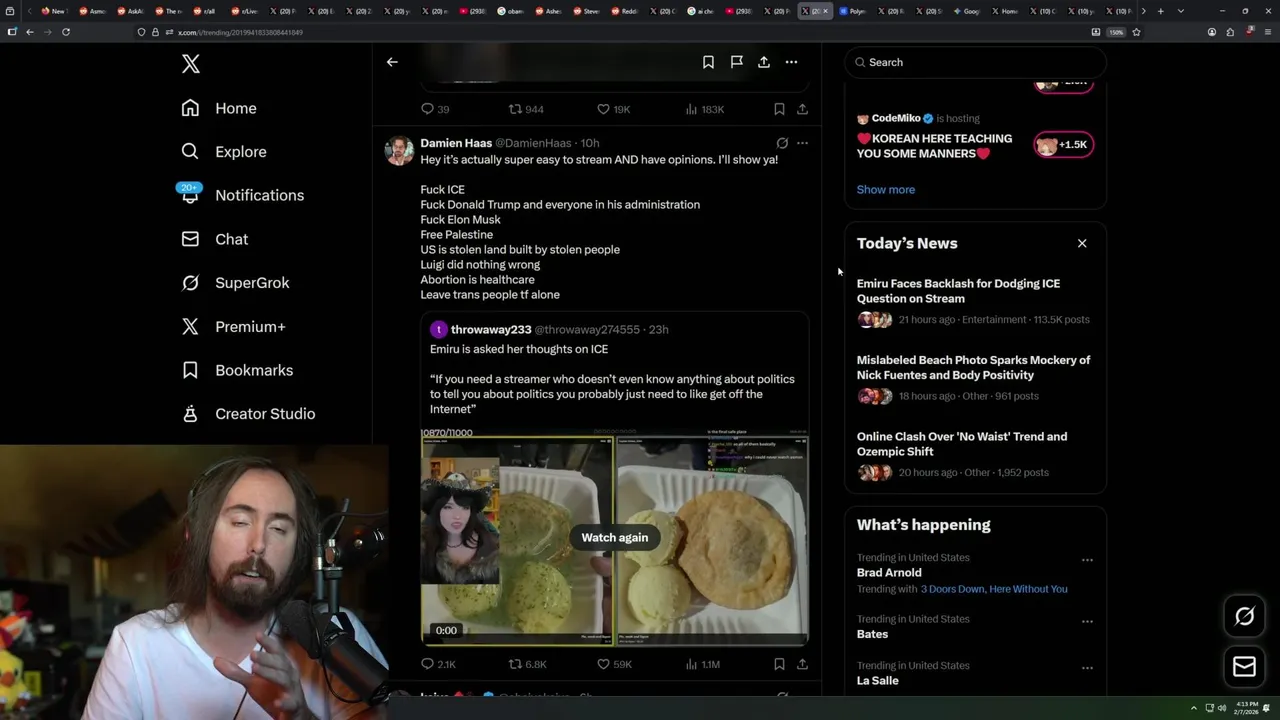The image size is (1280, 720).
Task: Repost the post with 944 reposts
Action: [x=526, y=109]
